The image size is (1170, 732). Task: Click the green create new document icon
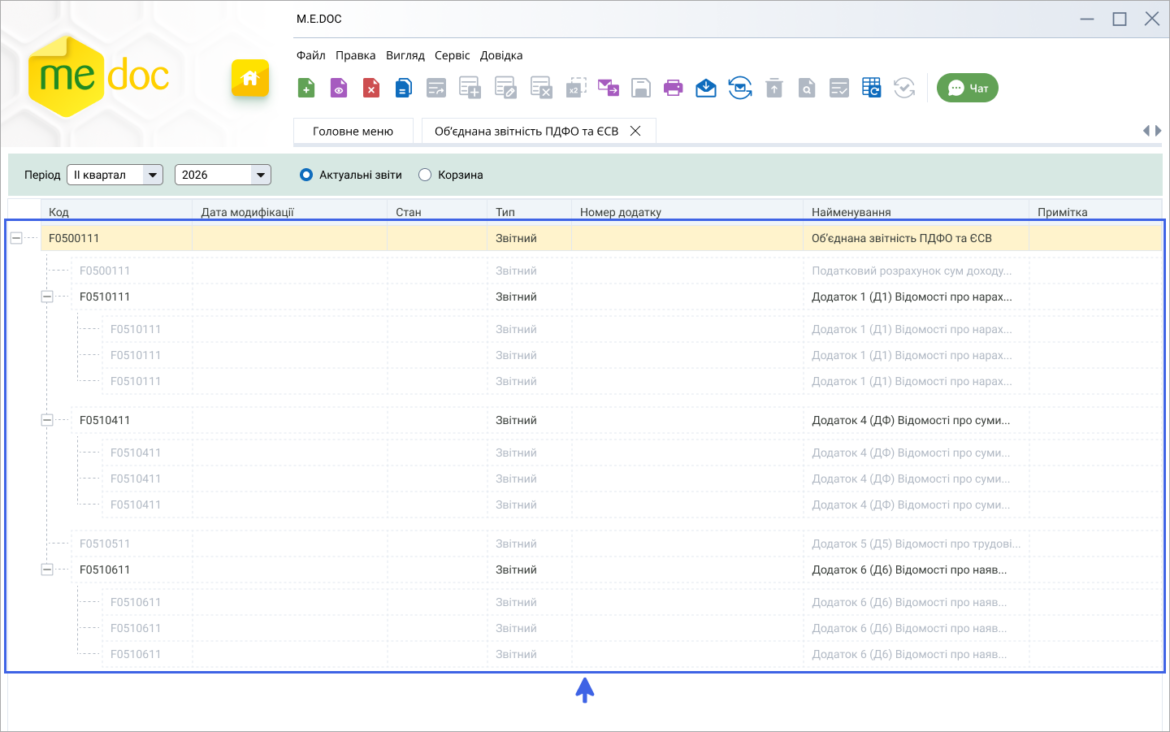[x=306, y=88]
